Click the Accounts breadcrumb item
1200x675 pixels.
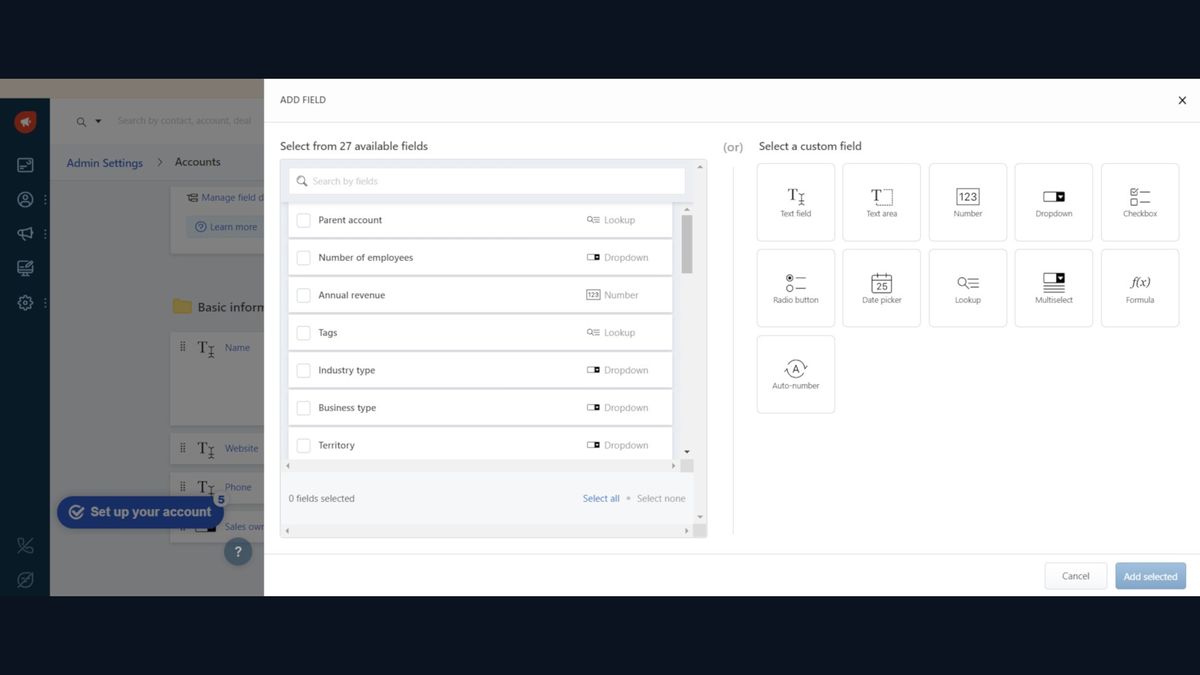tap(196, 162)
